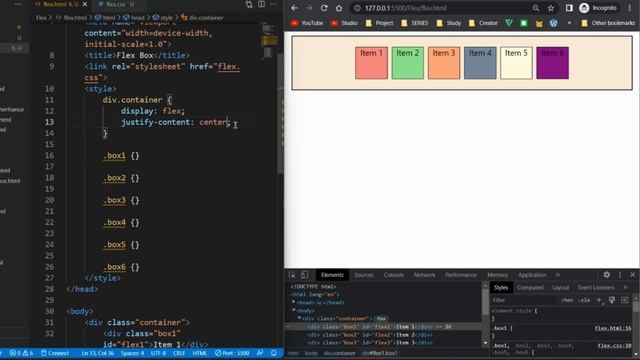Viewport: 640px width, 360px height.
Task: Open DevTools settings gear
Action: click(x=607, y=275)
